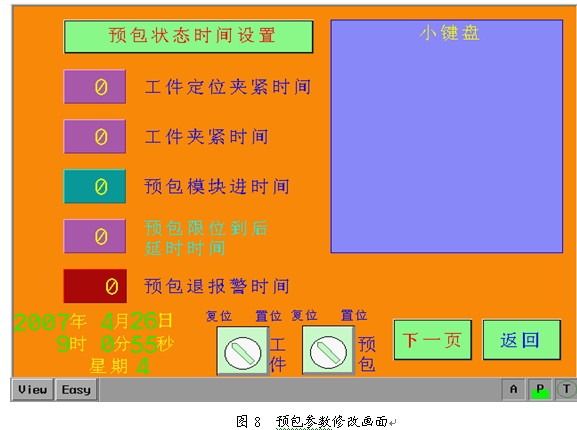Click the round T status icon
Viewport: 577px width, 430px height.
pyautogui.click(x=566, y=389)
